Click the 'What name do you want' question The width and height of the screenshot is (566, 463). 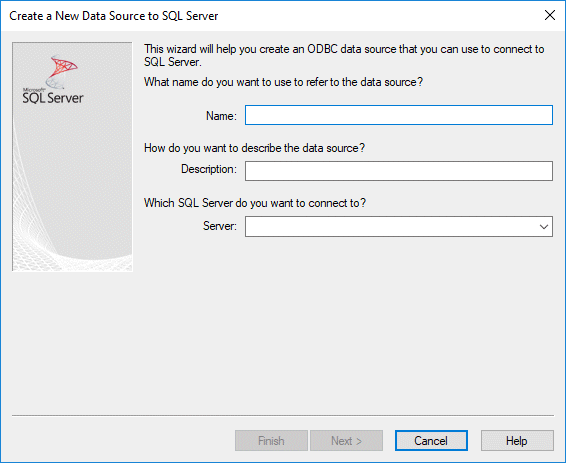283,82
